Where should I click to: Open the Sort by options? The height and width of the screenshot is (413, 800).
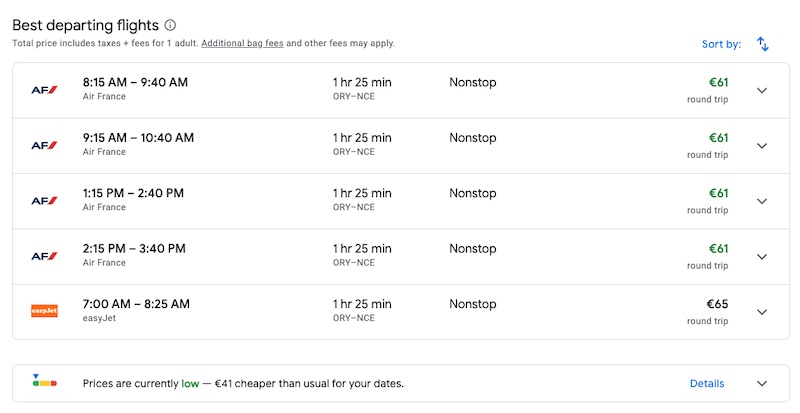721,44
